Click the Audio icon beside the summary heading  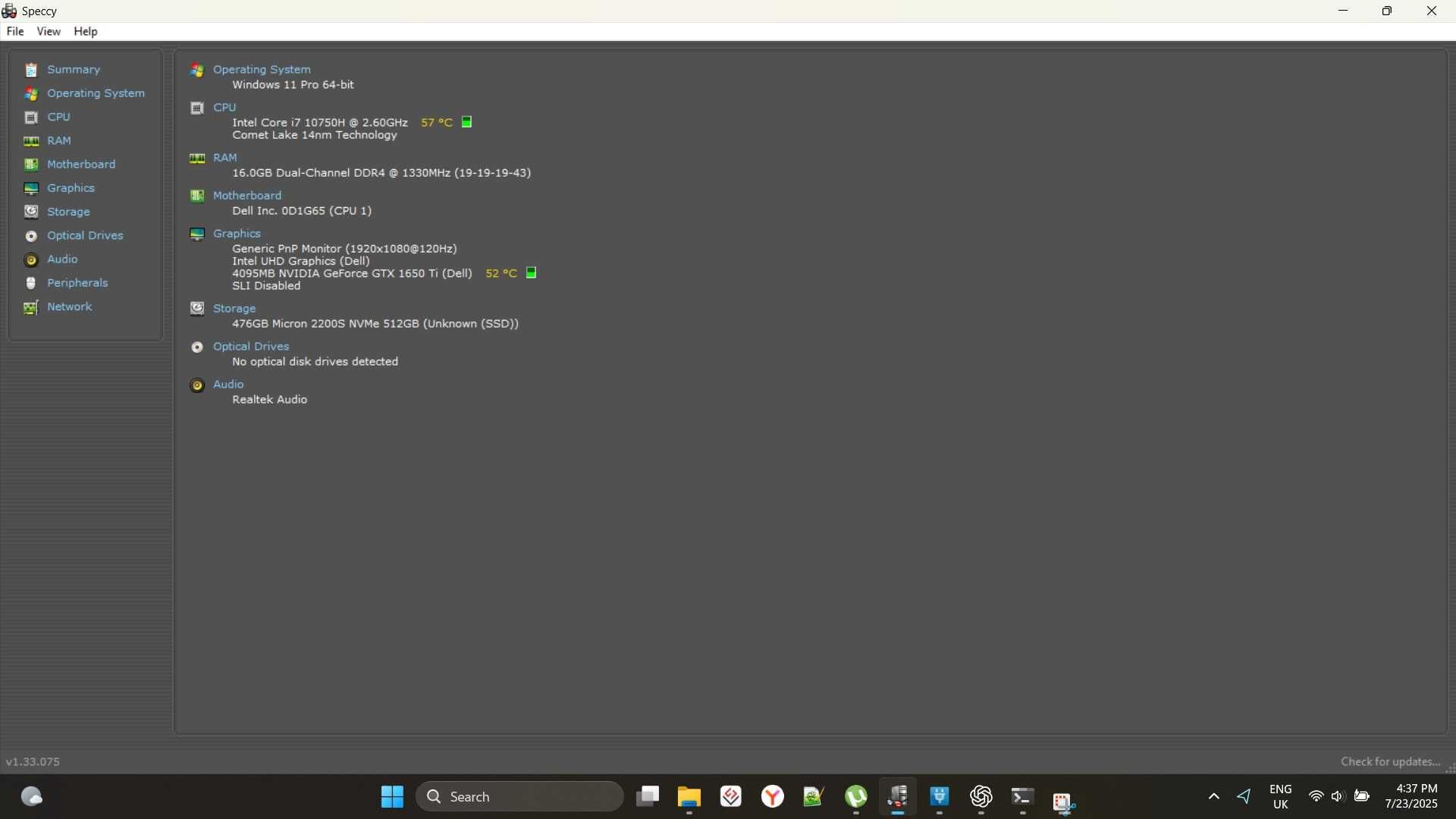click(197, 385)
